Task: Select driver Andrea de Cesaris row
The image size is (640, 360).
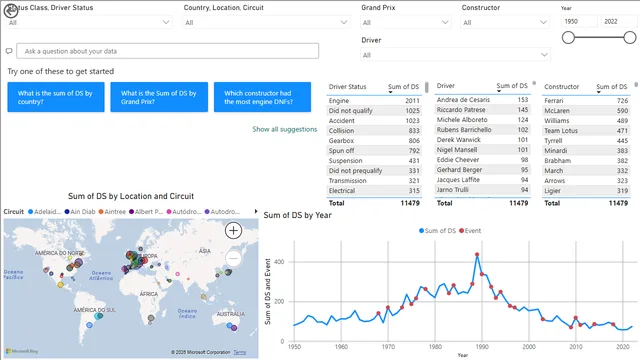Action: click(482, 100)
